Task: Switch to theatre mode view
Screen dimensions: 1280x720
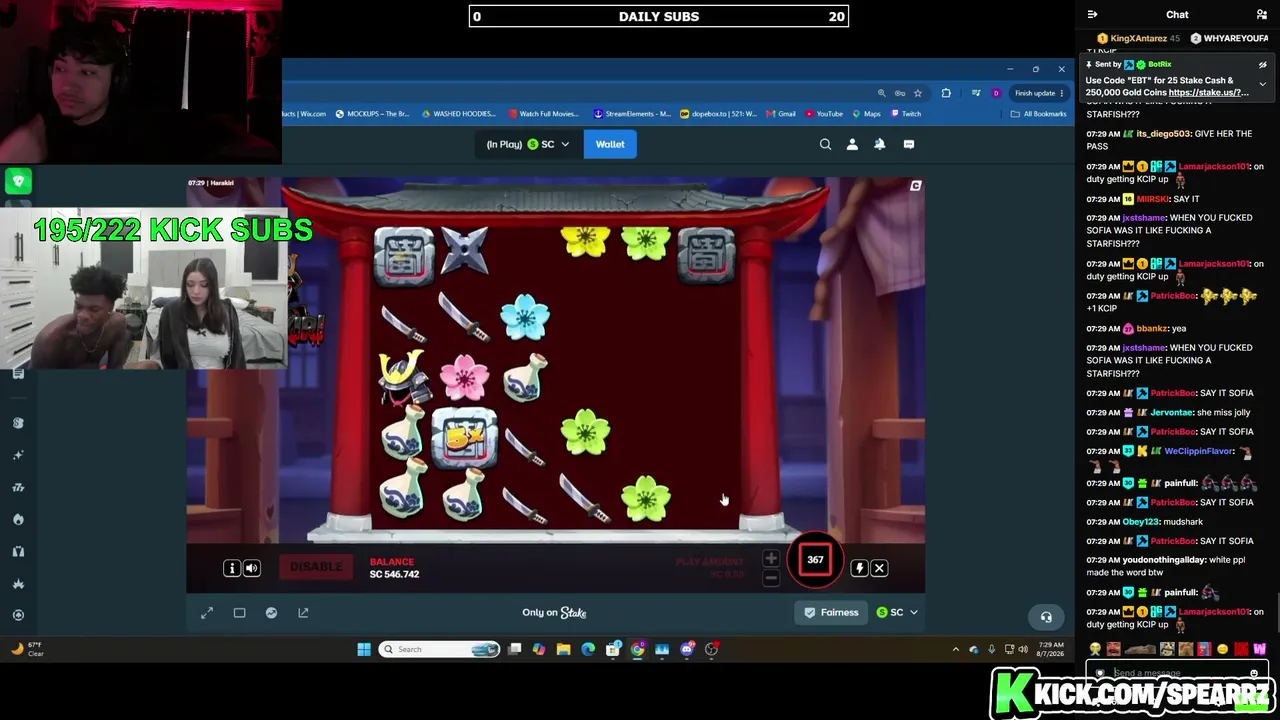Action: pos(239,612)
